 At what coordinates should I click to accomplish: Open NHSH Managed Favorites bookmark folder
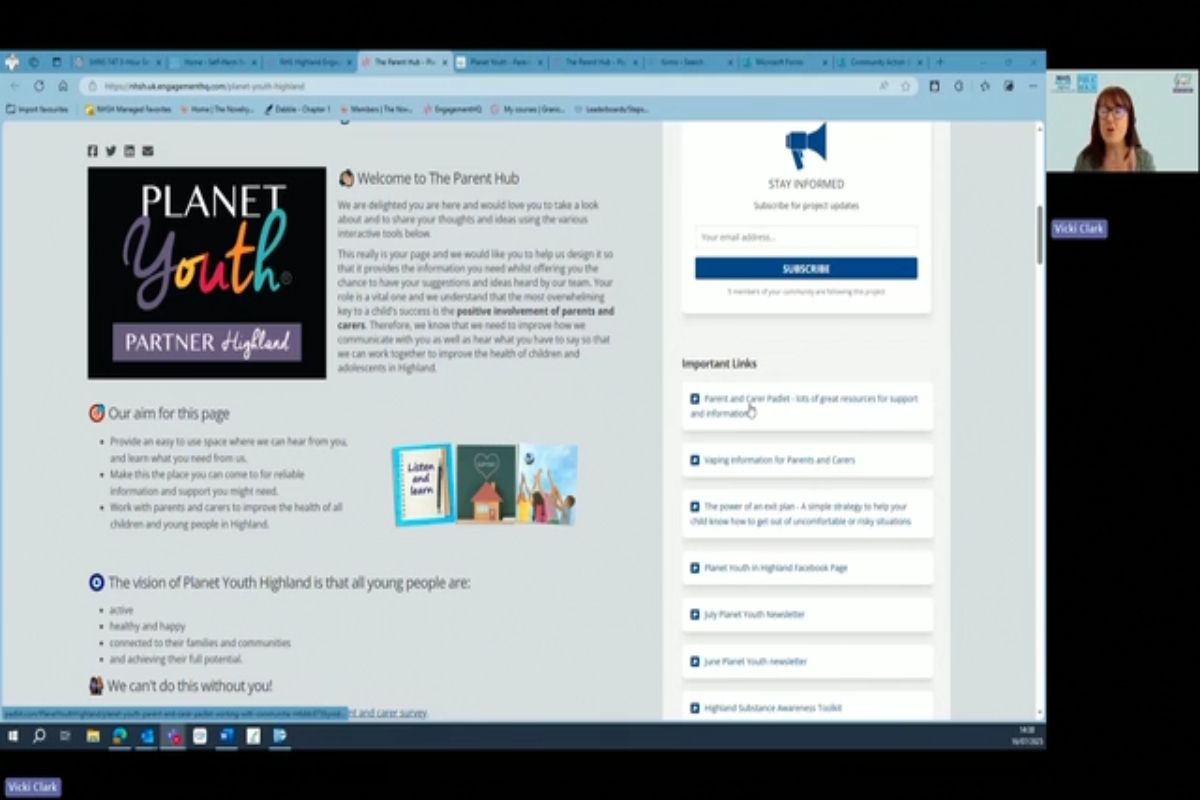click(129, 109)
